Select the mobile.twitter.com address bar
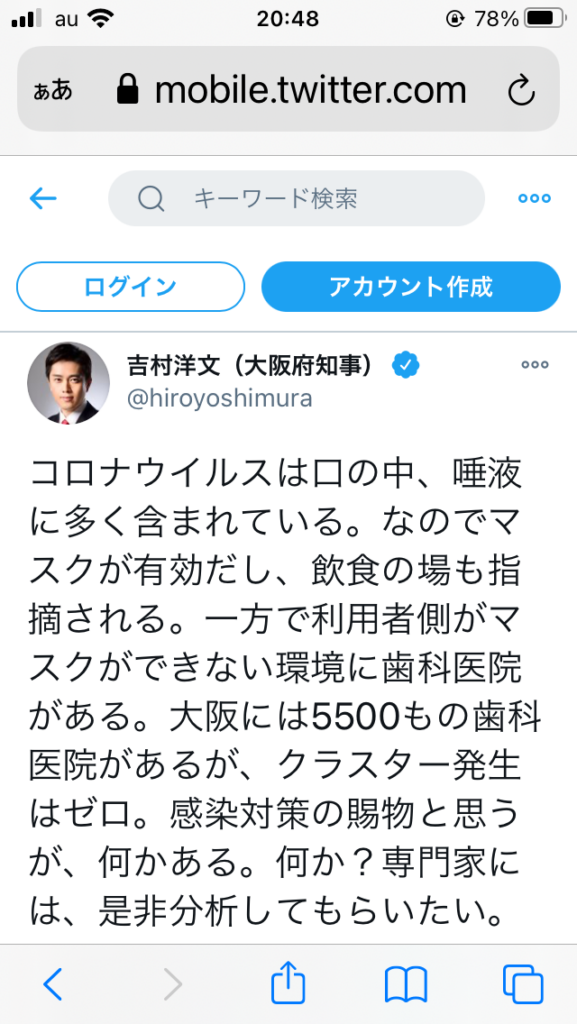 288,89
